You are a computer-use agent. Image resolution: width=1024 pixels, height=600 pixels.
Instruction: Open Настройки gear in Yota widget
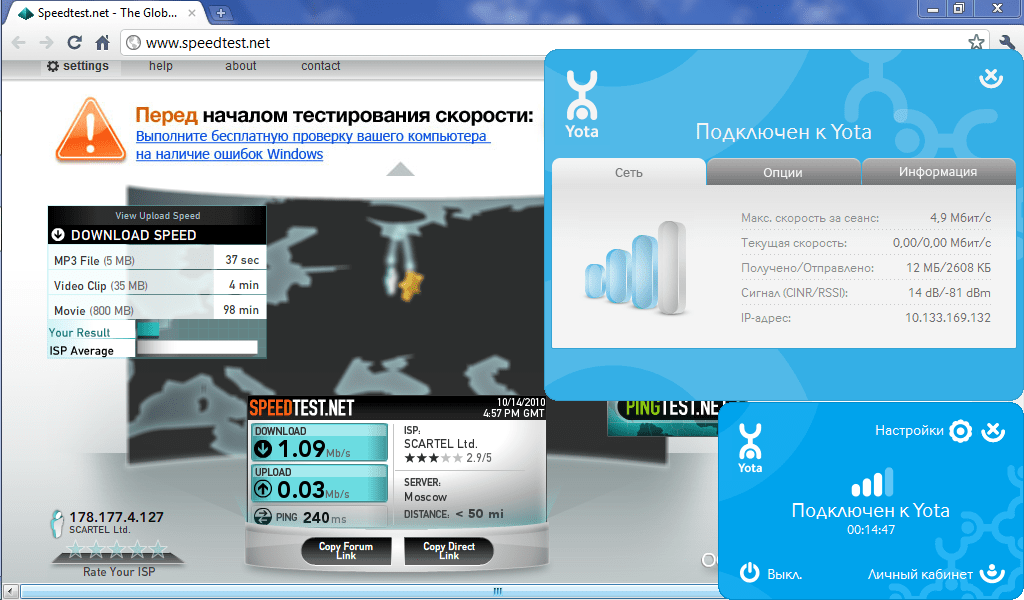pos(960,431)
